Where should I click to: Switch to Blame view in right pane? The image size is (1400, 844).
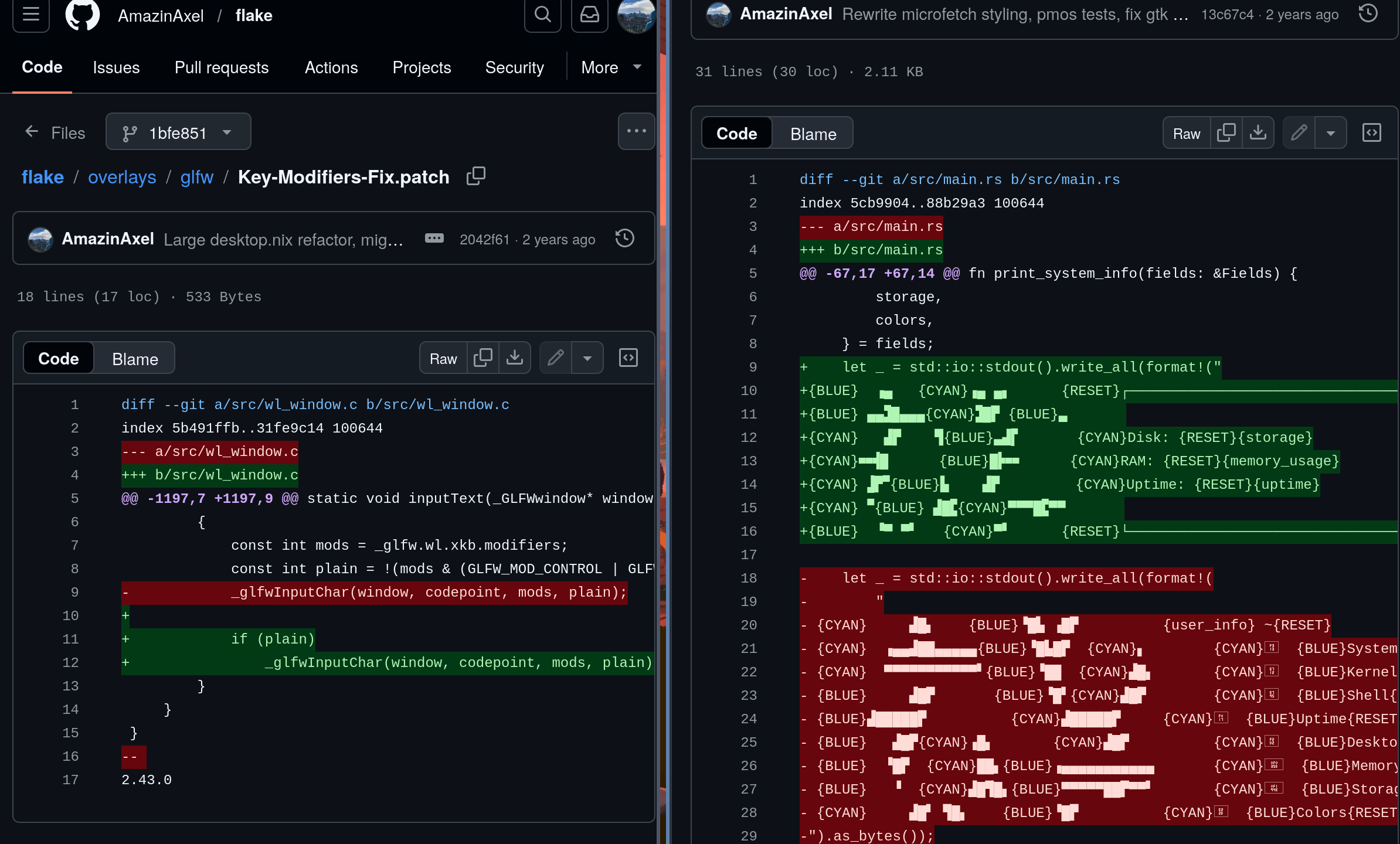point(813,134)
